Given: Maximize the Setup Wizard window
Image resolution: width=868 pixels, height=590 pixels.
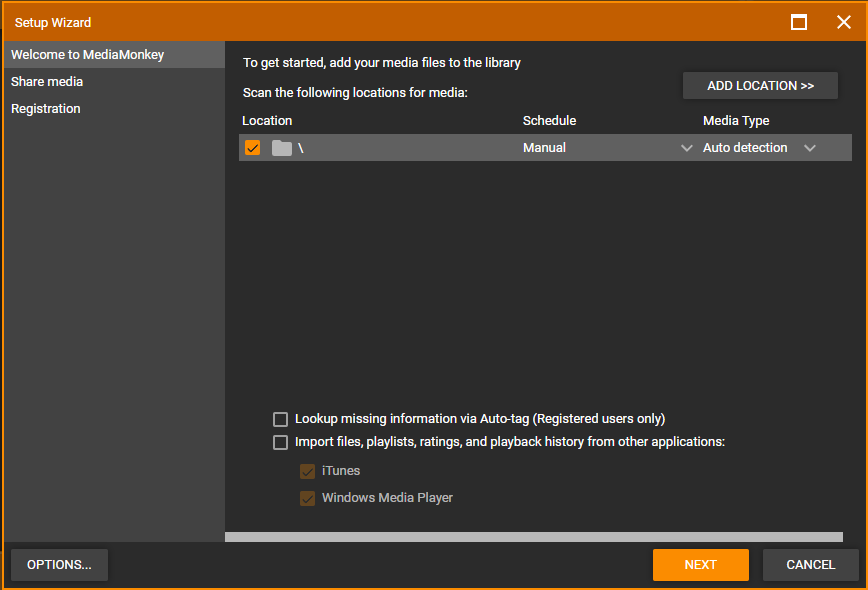Looking at the screenshot, I should 799,22.
